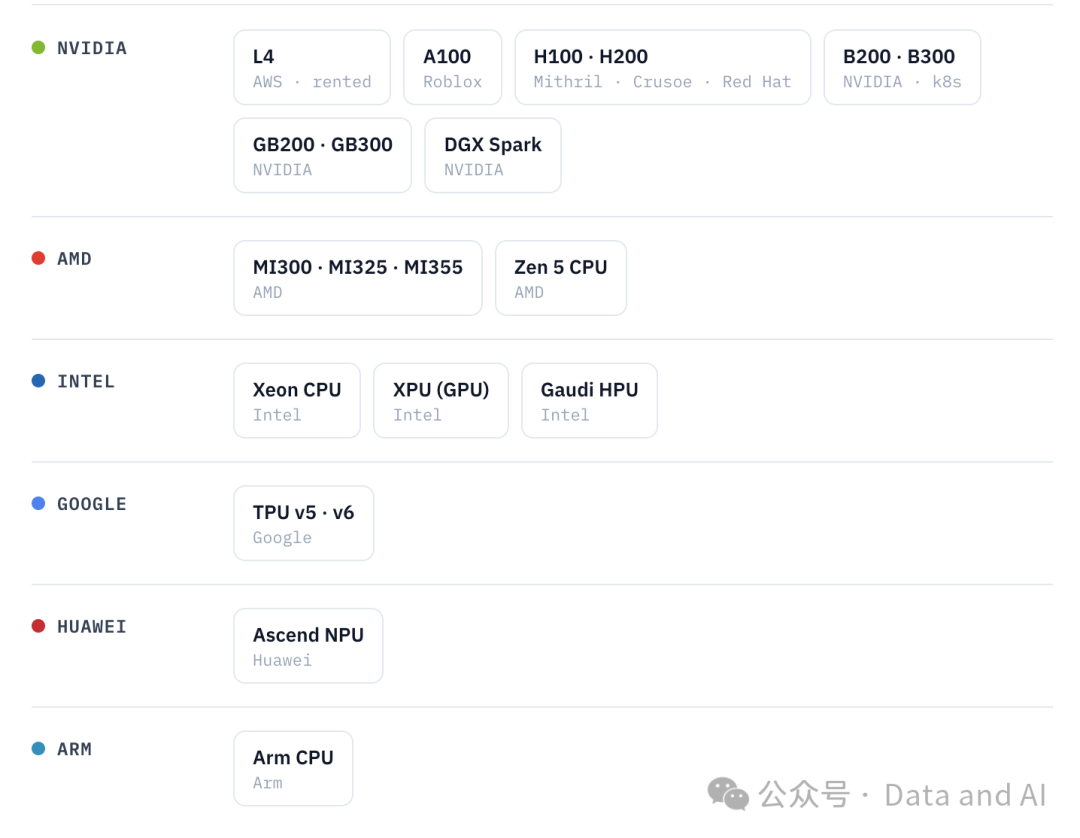This screenshot has height=838, width=1080.
Task: Click the blue Google vendor dot
Action: tap(39, 503)
